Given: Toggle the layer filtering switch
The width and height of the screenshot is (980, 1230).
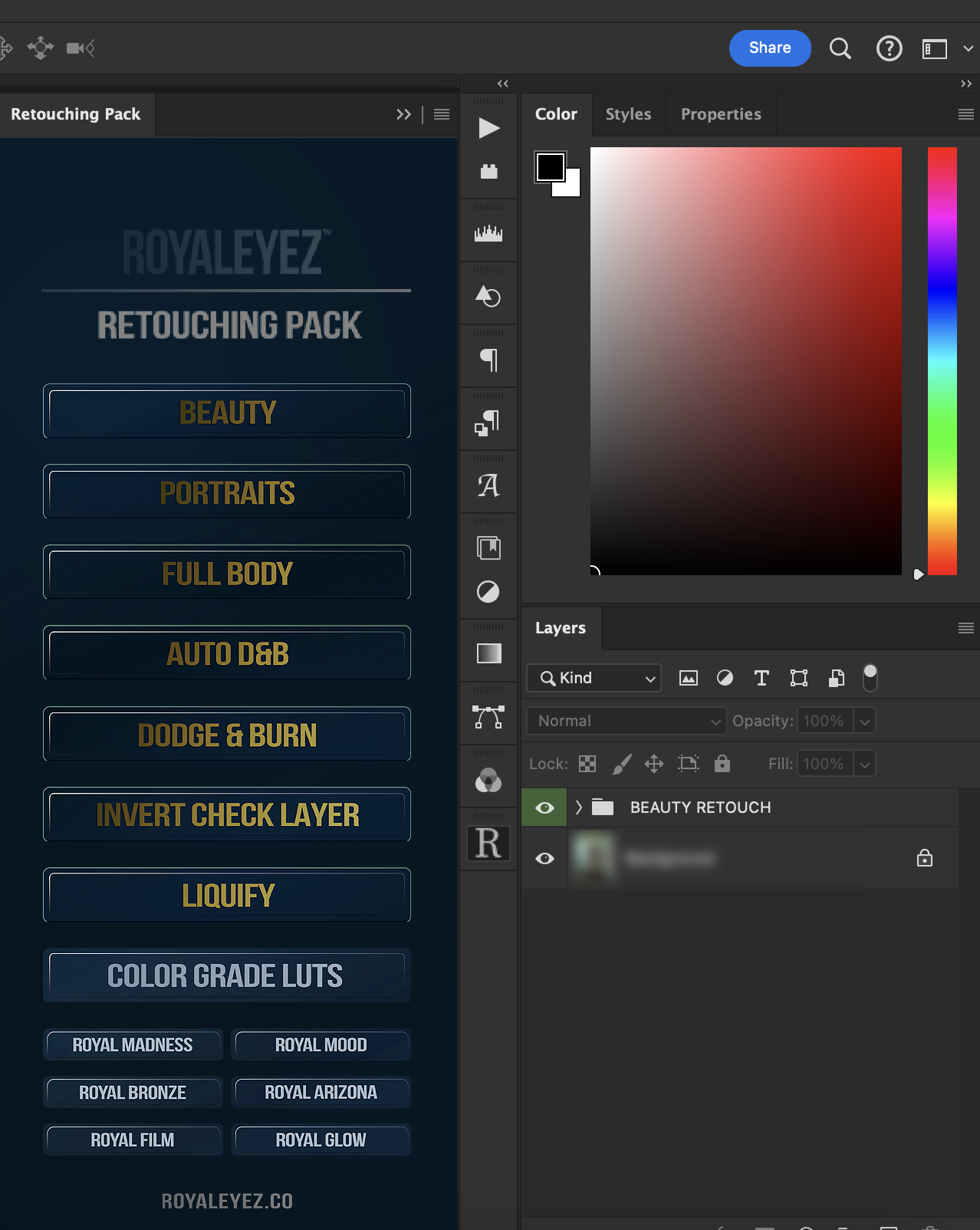Looking at the screenshot, I should [870, 678].
